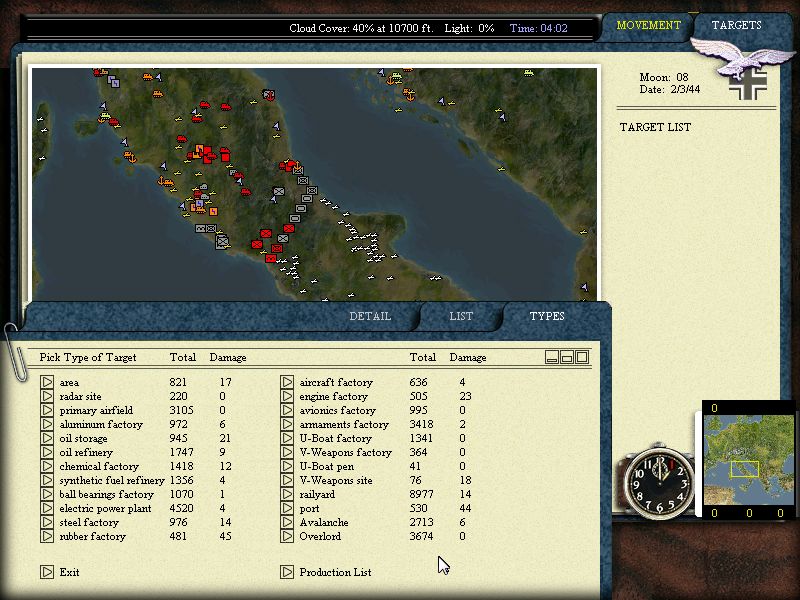Click the 'Exit' label

point(69,572)
